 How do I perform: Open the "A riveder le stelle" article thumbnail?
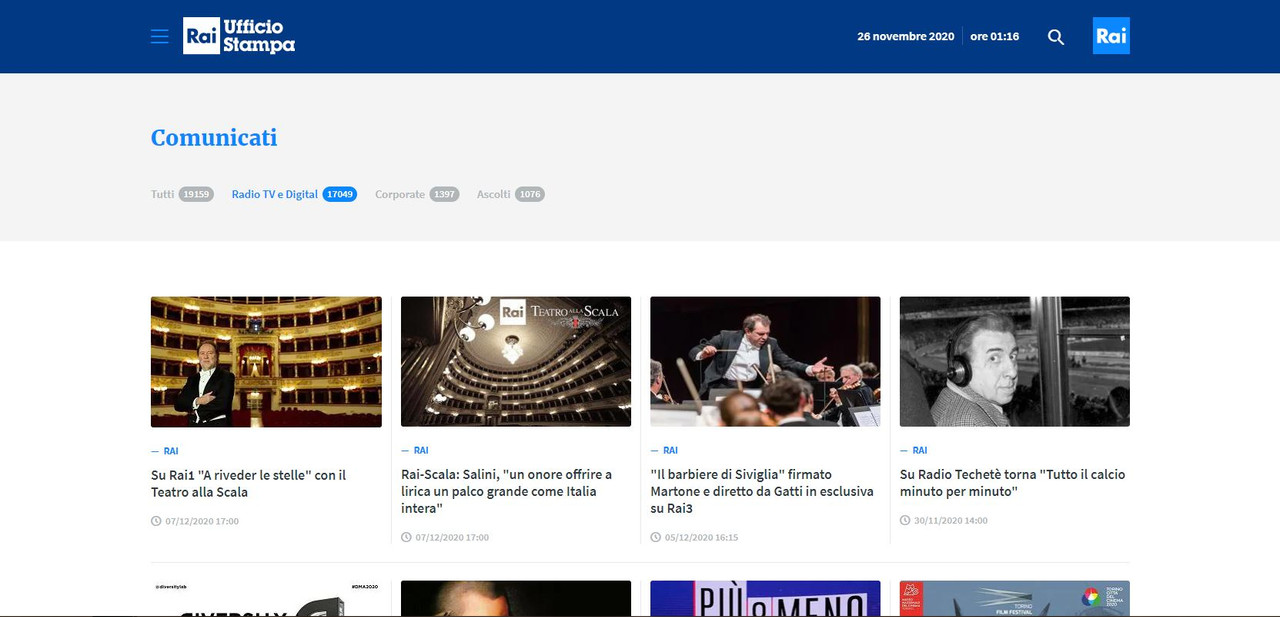click(x=266, y=362)
